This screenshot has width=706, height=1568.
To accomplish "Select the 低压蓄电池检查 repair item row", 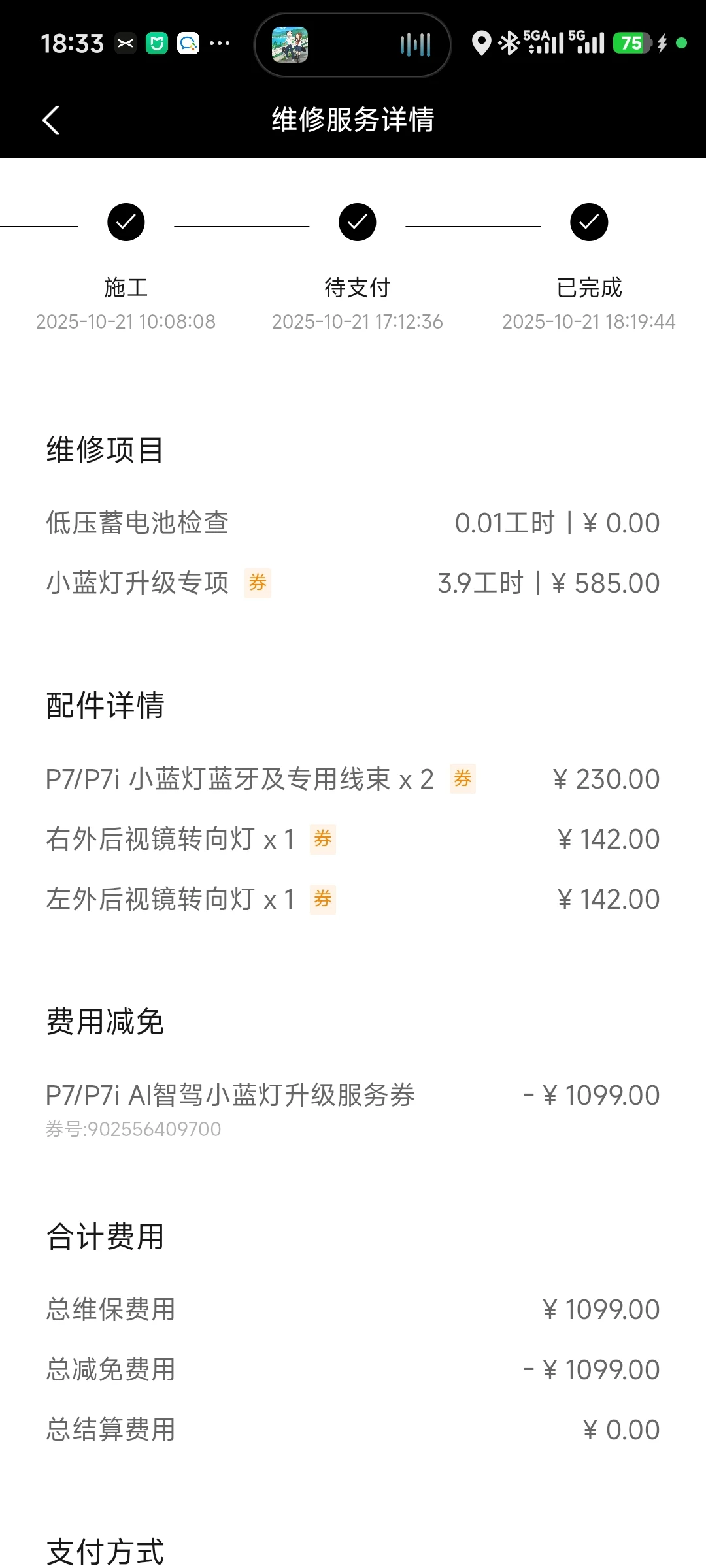I will [353, 523].
